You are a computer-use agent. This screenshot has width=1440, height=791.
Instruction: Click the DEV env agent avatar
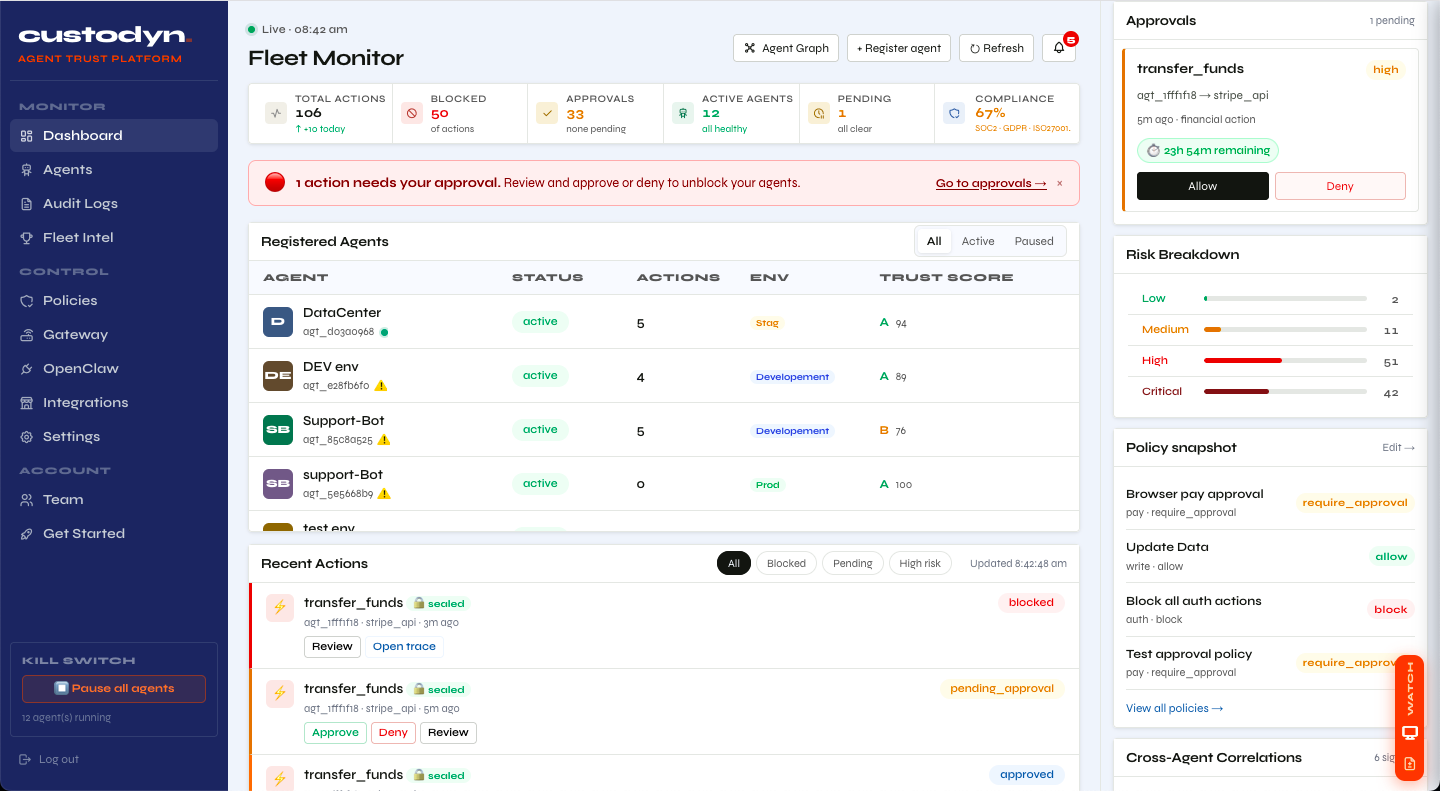point(278,376)
